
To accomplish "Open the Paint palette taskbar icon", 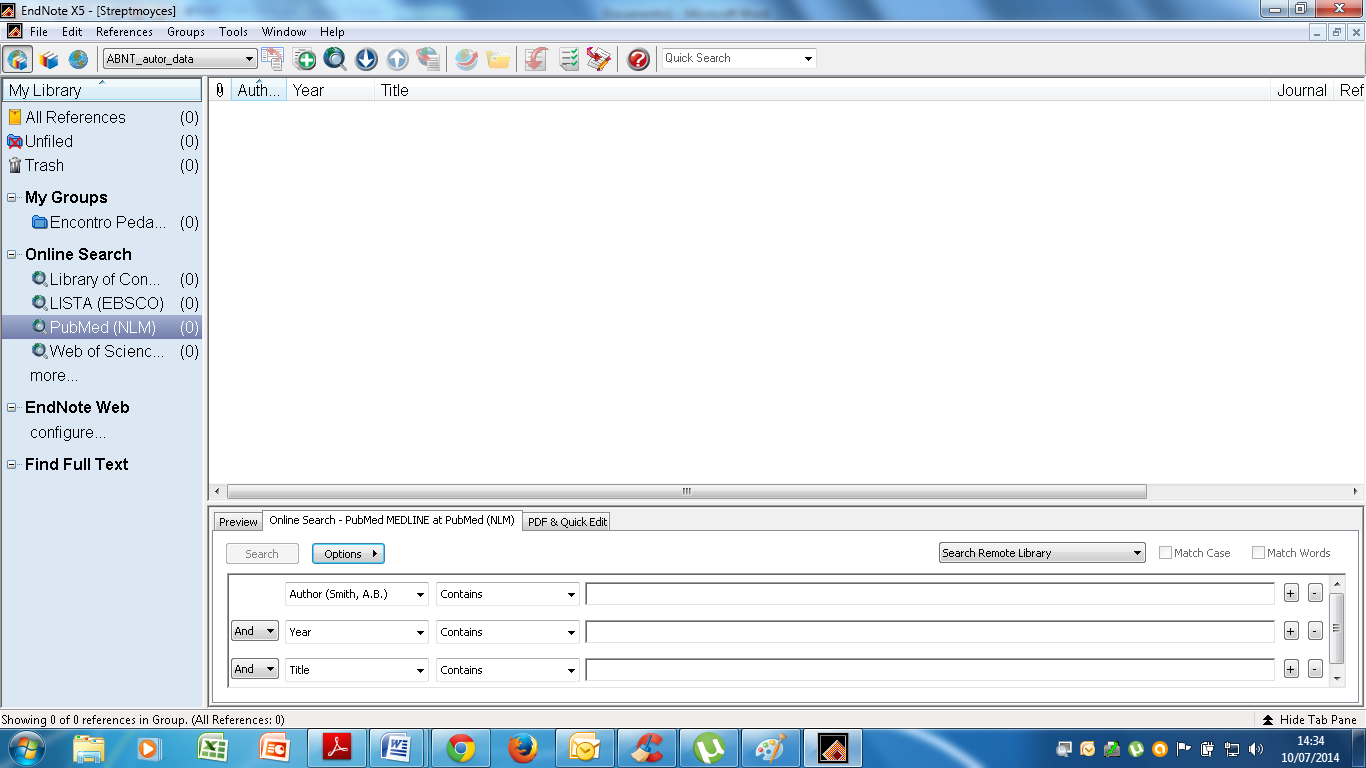I will tap(770, 748).
